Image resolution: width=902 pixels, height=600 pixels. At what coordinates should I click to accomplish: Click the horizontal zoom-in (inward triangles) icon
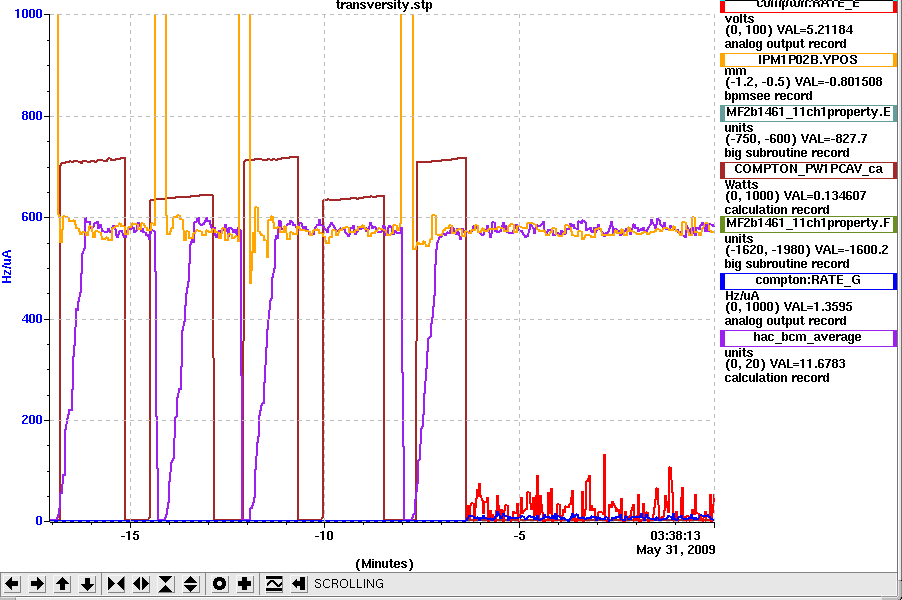[x=116, y=584]
